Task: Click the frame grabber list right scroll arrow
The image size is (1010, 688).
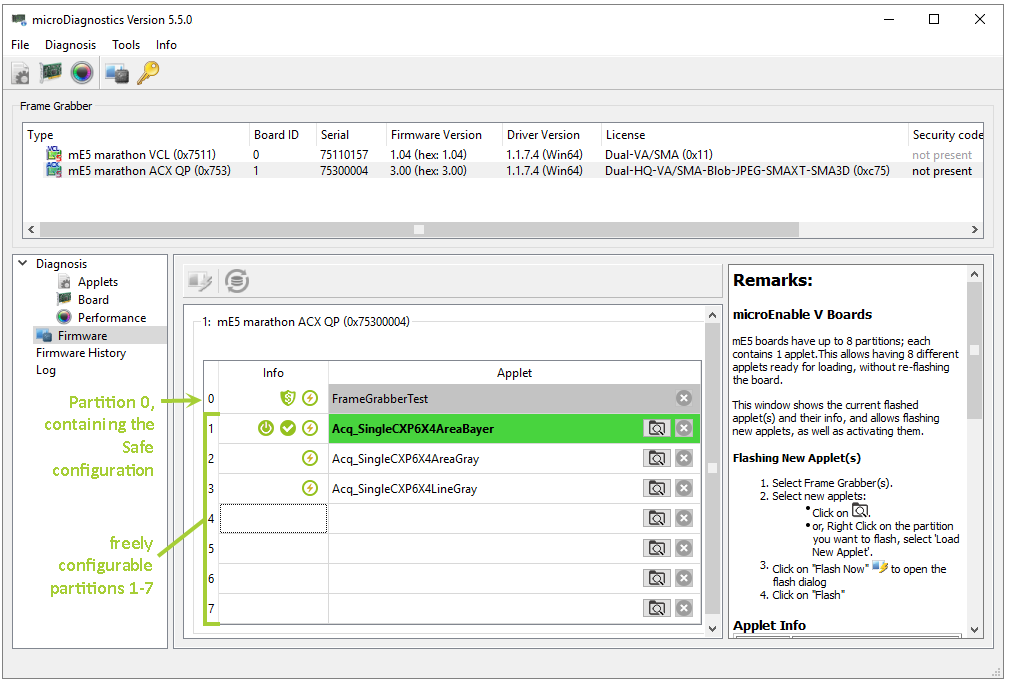Action: coord(975,229)
